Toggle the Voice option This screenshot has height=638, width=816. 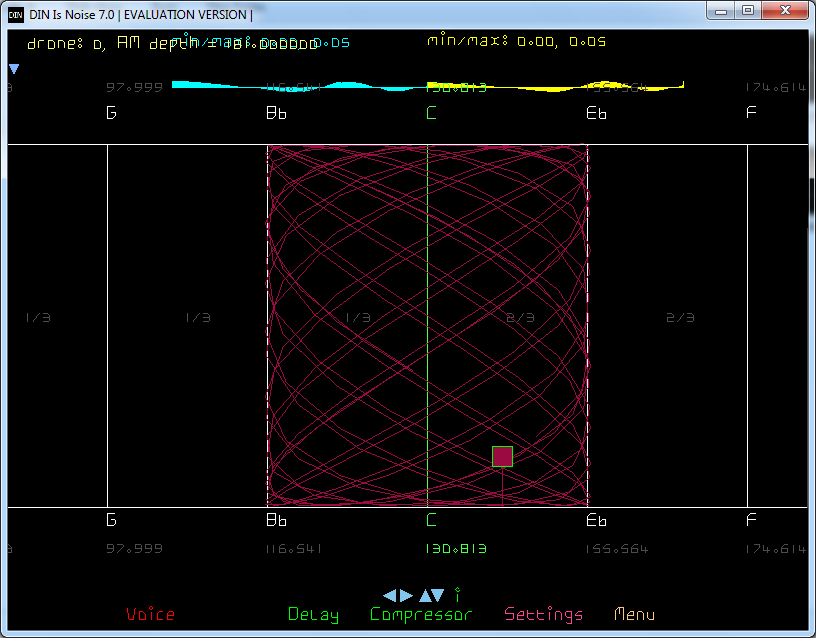coord(150,615)
